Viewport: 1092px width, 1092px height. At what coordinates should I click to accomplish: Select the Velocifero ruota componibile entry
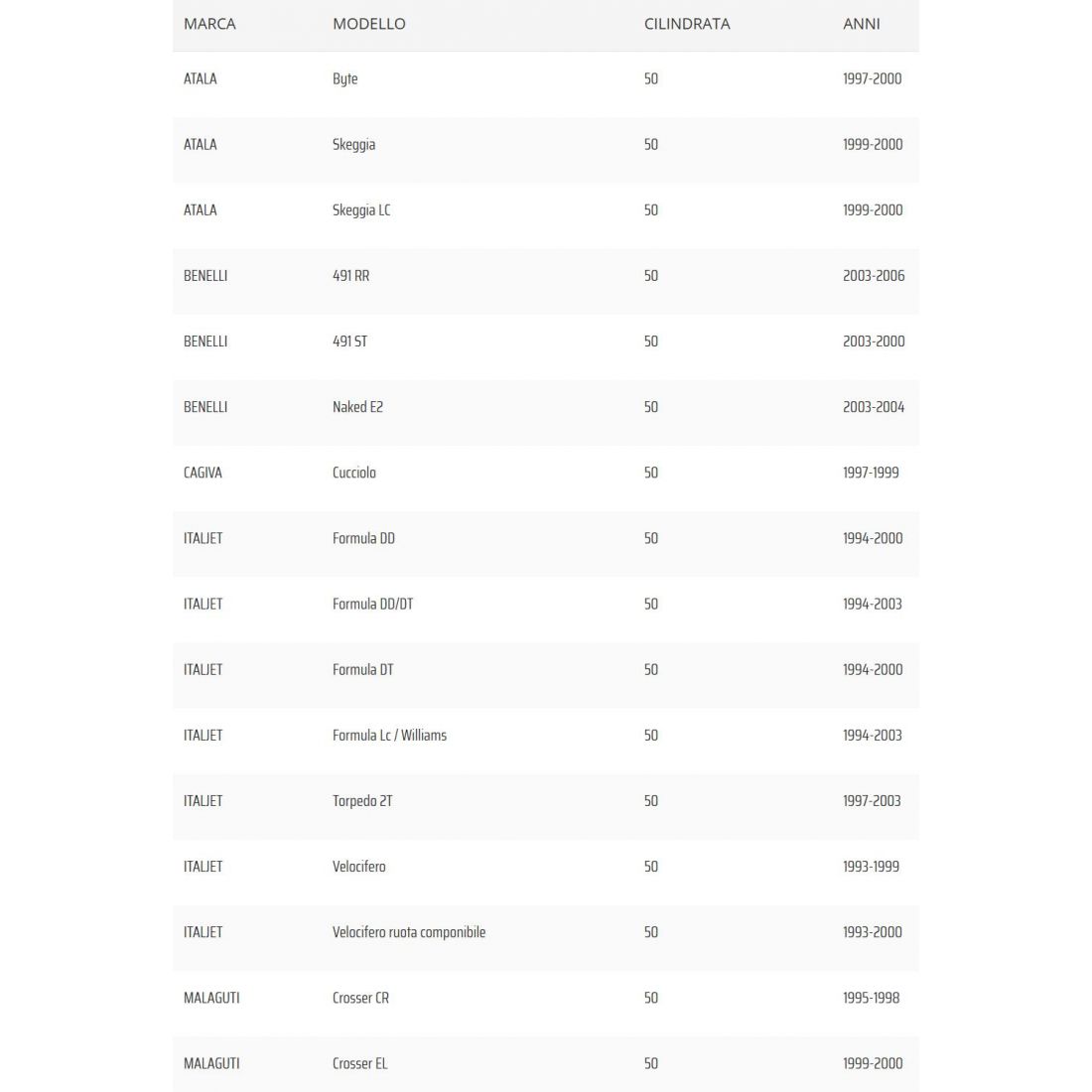coord(409,932)
